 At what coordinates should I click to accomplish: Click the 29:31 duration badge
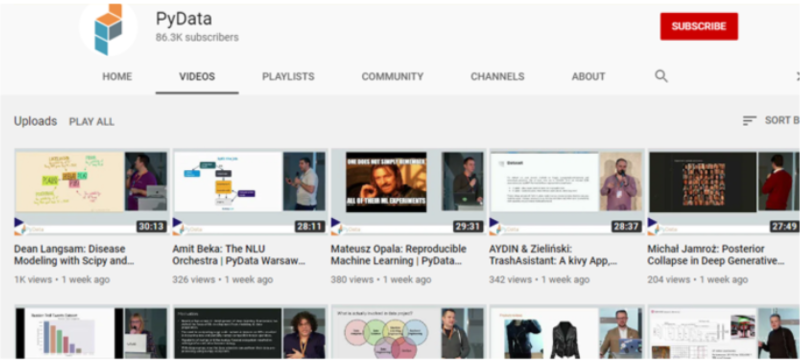[468, 226]
